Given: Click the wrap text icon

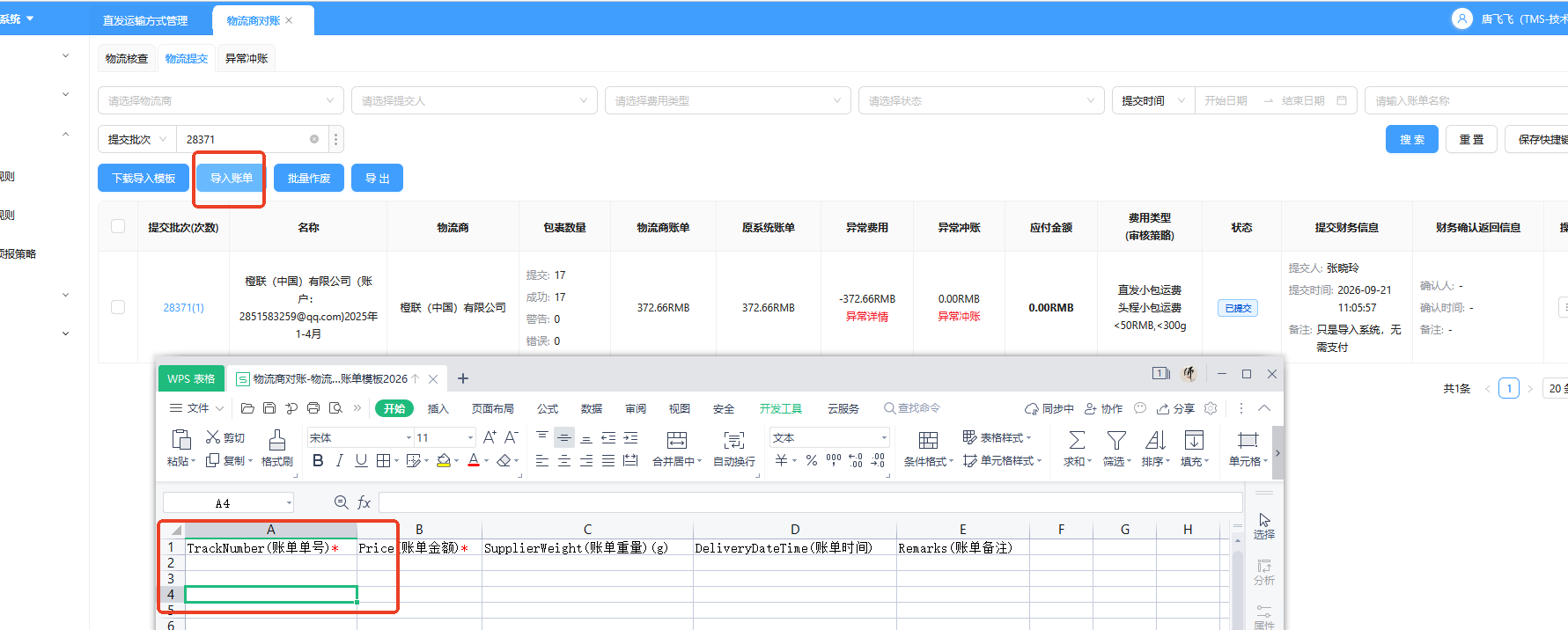Looking at the screenshot, I should tap(734, 440).
